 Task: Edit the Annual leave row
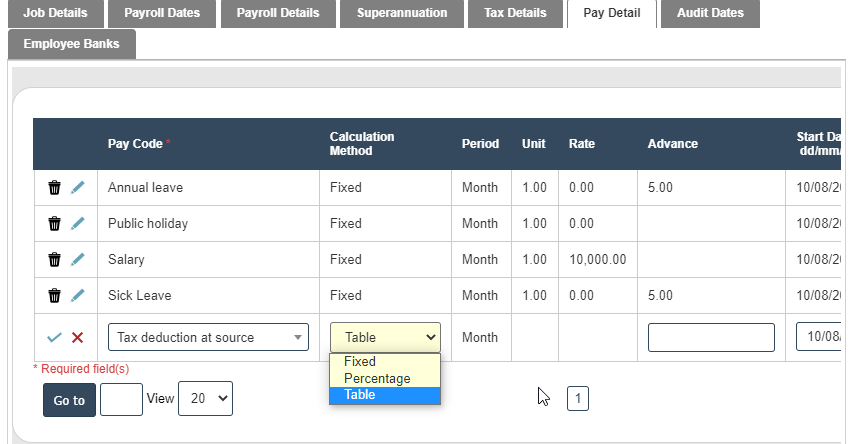pyautogui.click(x=78, y=188)
